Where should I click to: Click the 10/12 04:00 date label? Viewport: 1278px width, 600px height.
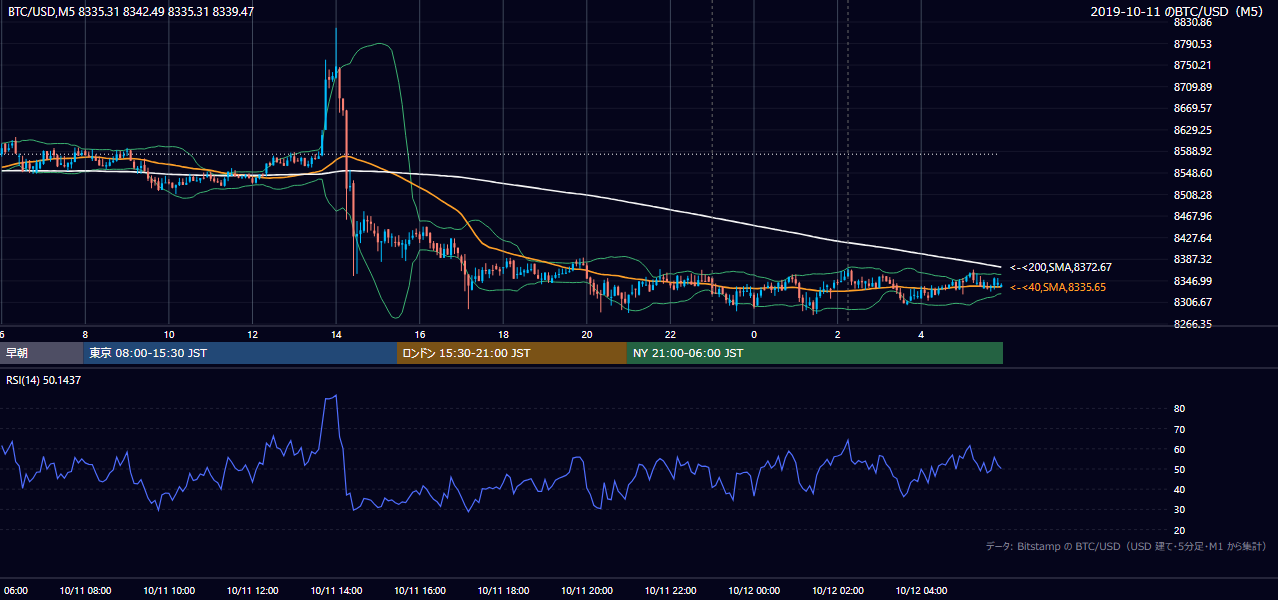(922, 591)
